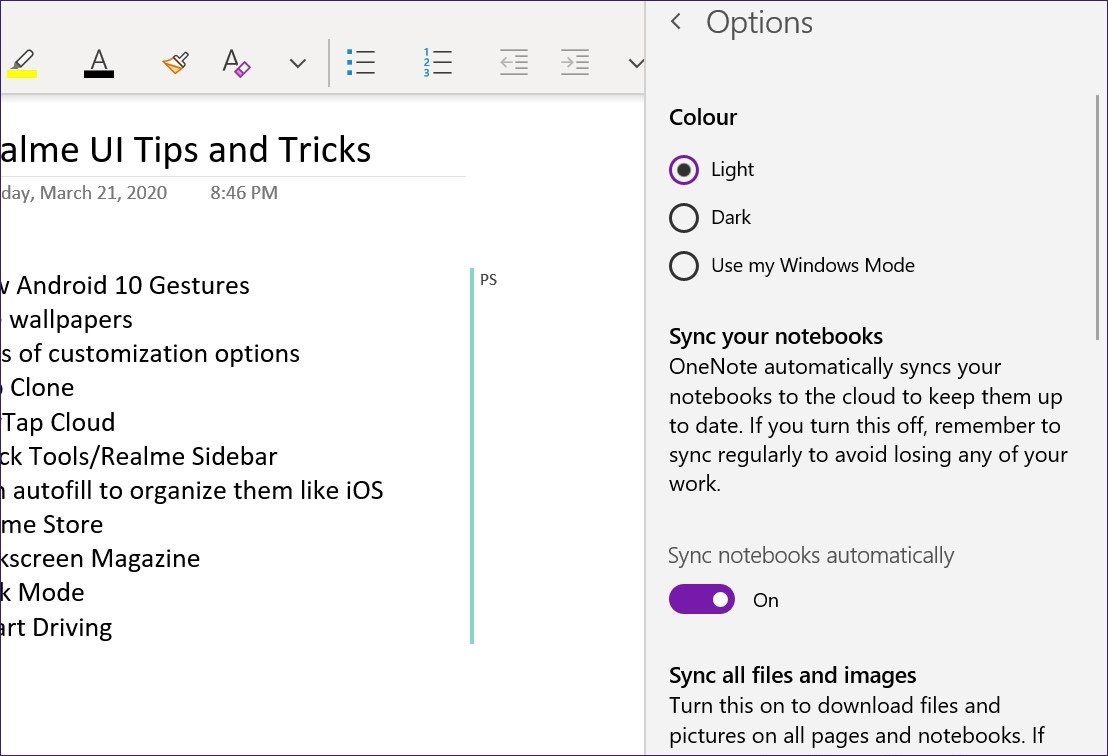Activate the format painter brush
Screen dimensions: 1108x756
175,63
